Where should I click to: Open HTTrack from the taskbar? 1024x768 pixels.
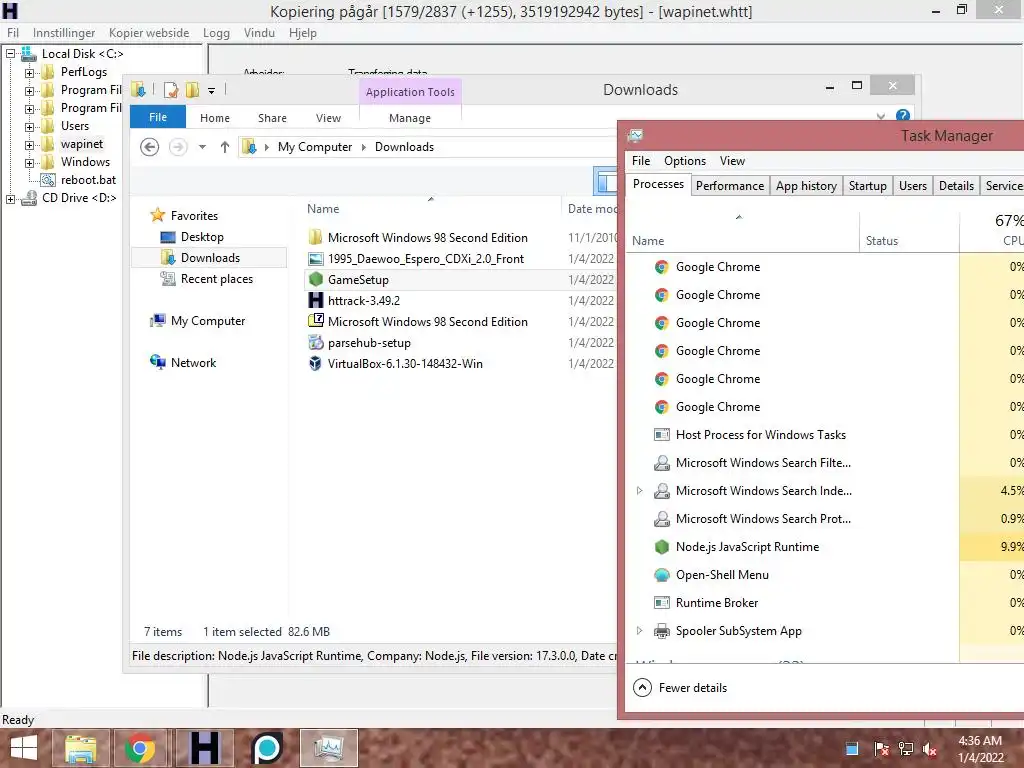(x=204, y=748)
